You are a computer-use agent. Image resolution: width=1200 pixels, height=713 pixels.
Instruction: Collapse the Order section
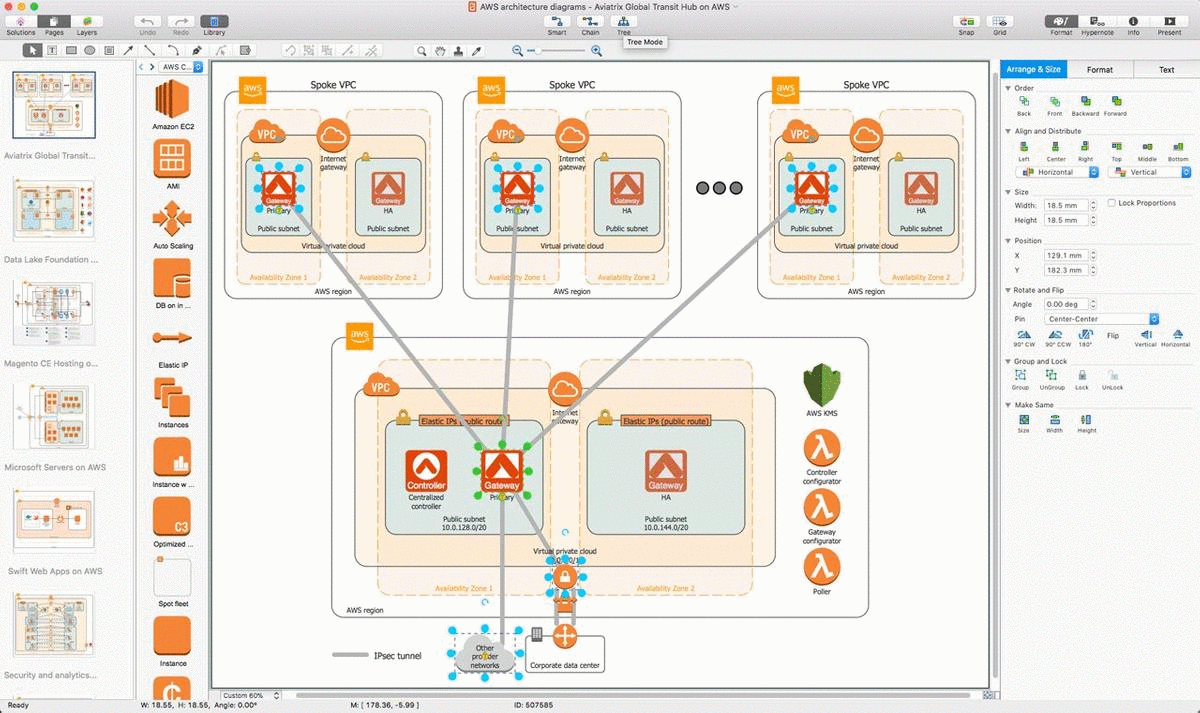(x=1008, y=88)
